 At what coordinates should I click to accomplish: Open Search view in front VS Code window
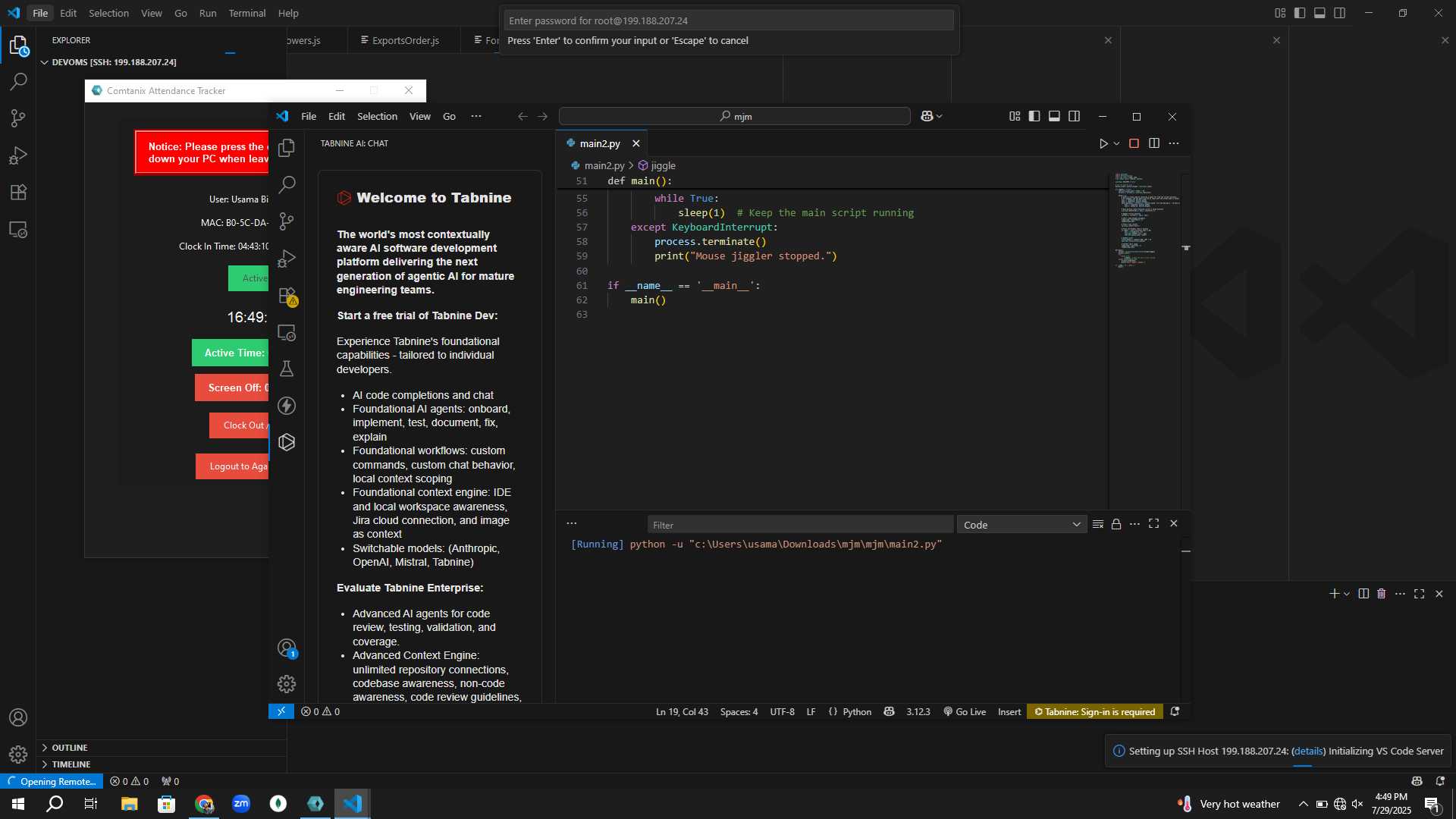tap(287, 184)
